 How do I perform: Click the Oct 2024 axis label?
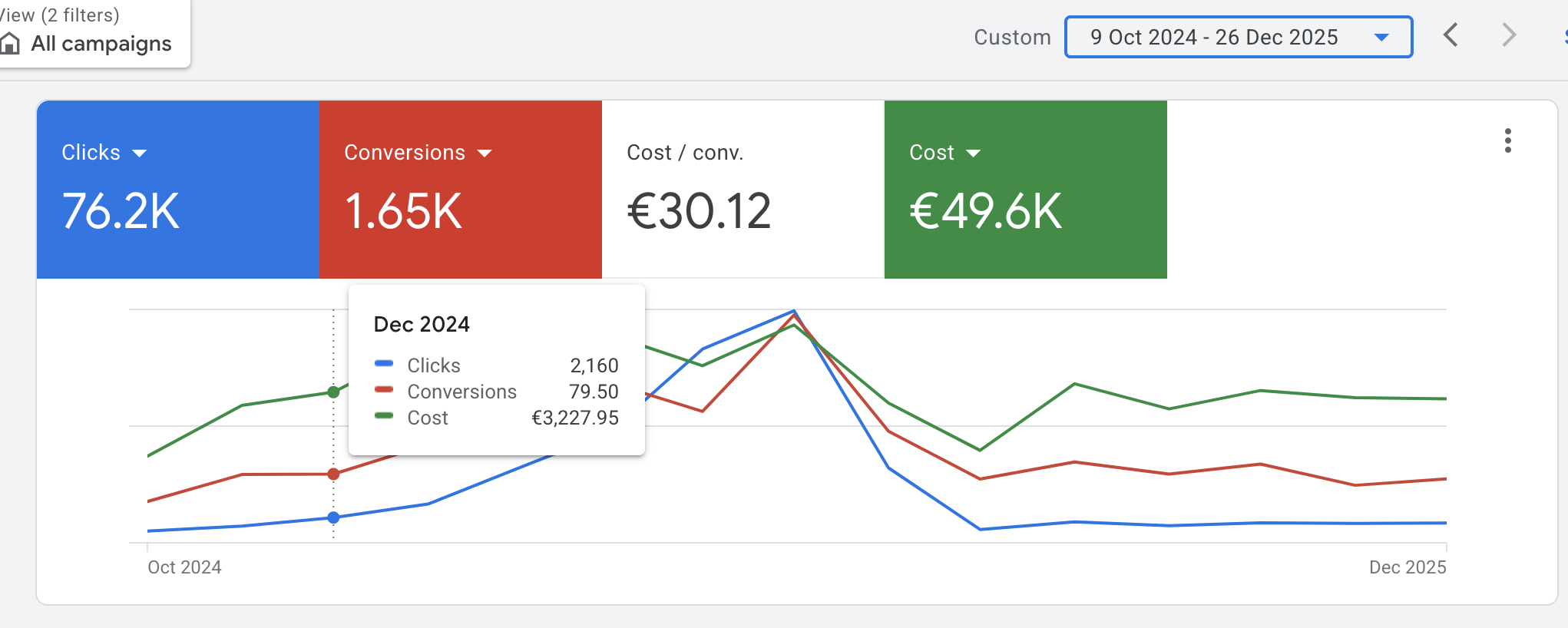[184, 567]
